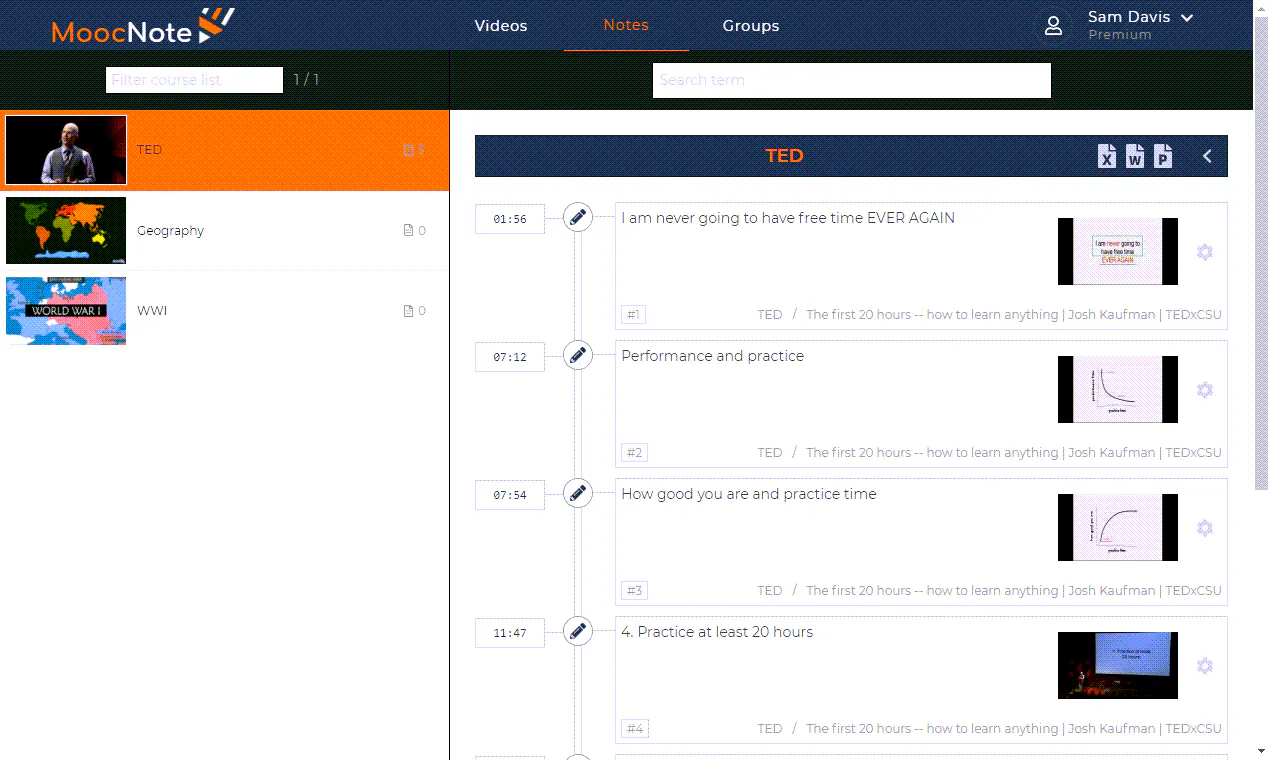Viewport: 1270px width, 760px height.
Task: Click the scrollbar down arrow
Action: (x=1261, y=752)
